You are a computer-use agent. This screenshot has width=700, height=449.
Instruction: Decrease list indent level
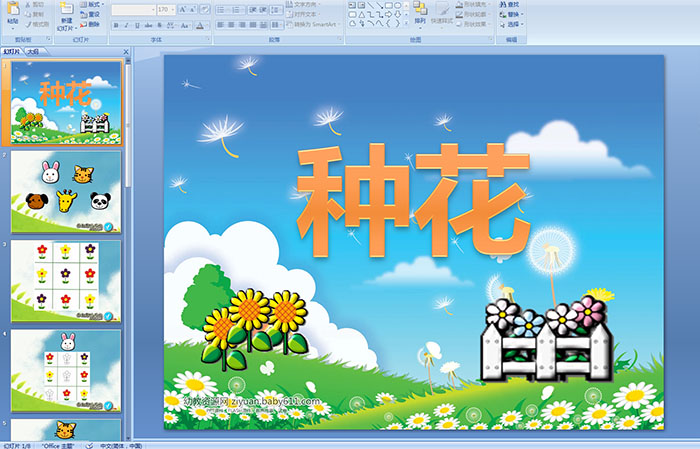tap(253, 10)
